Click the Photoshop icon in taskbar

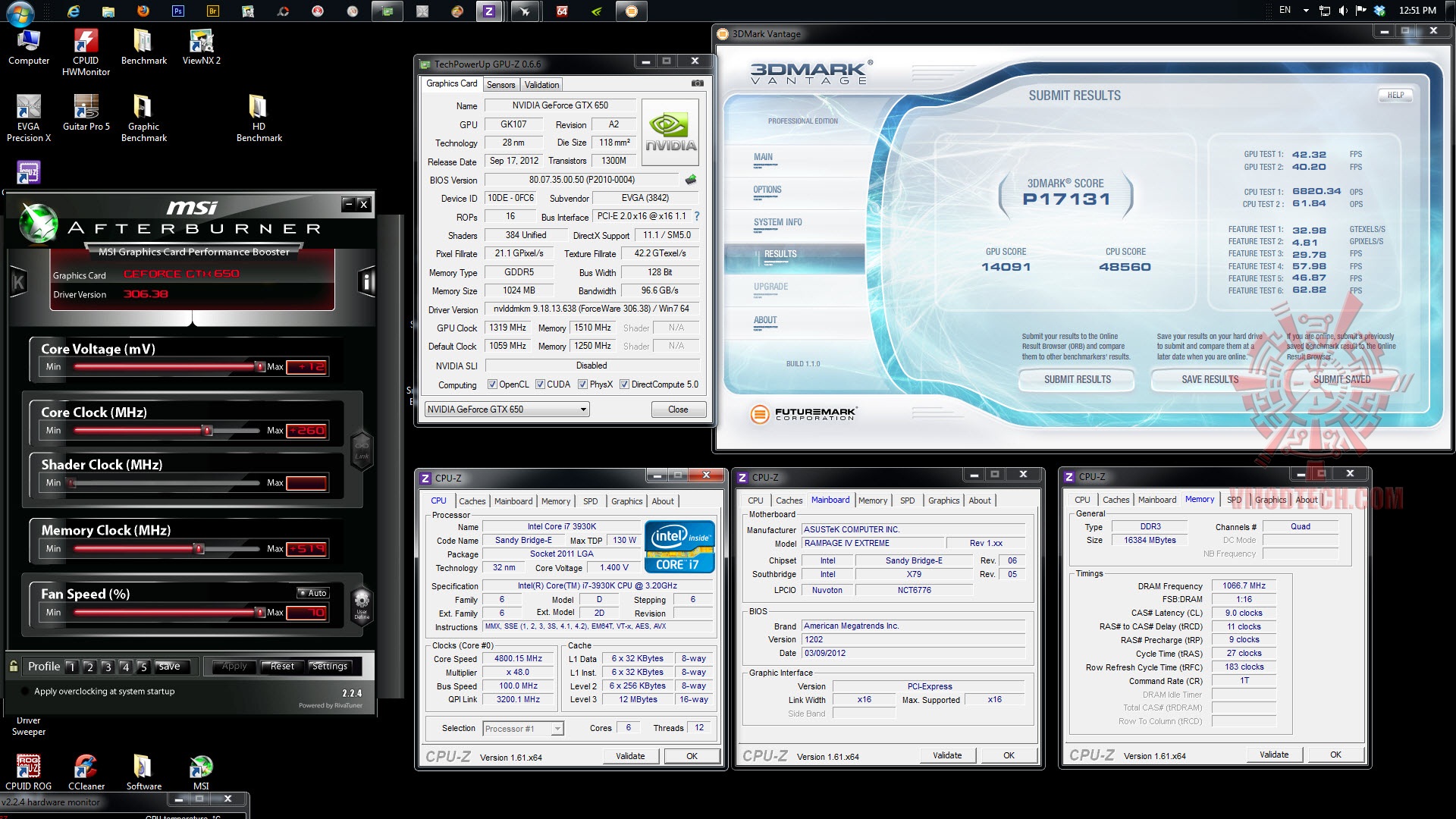178,11
